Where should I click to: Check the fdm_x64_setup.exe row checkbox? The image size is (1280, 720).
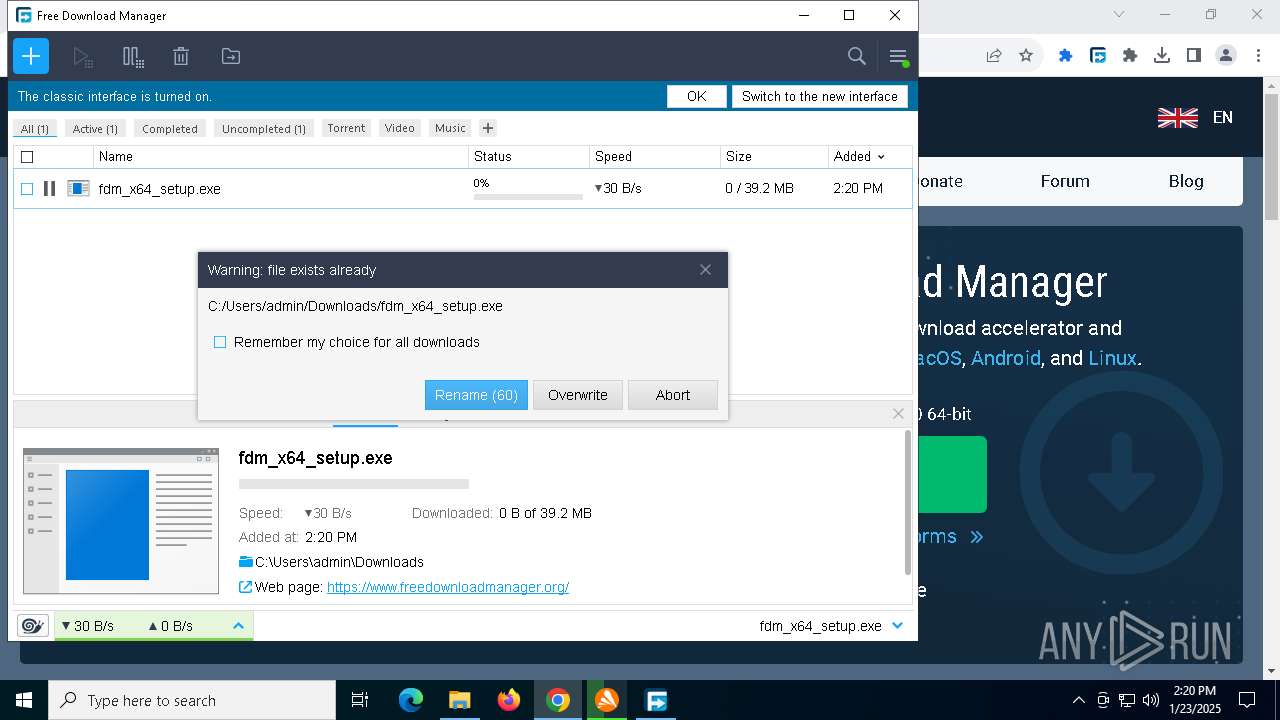27,189
